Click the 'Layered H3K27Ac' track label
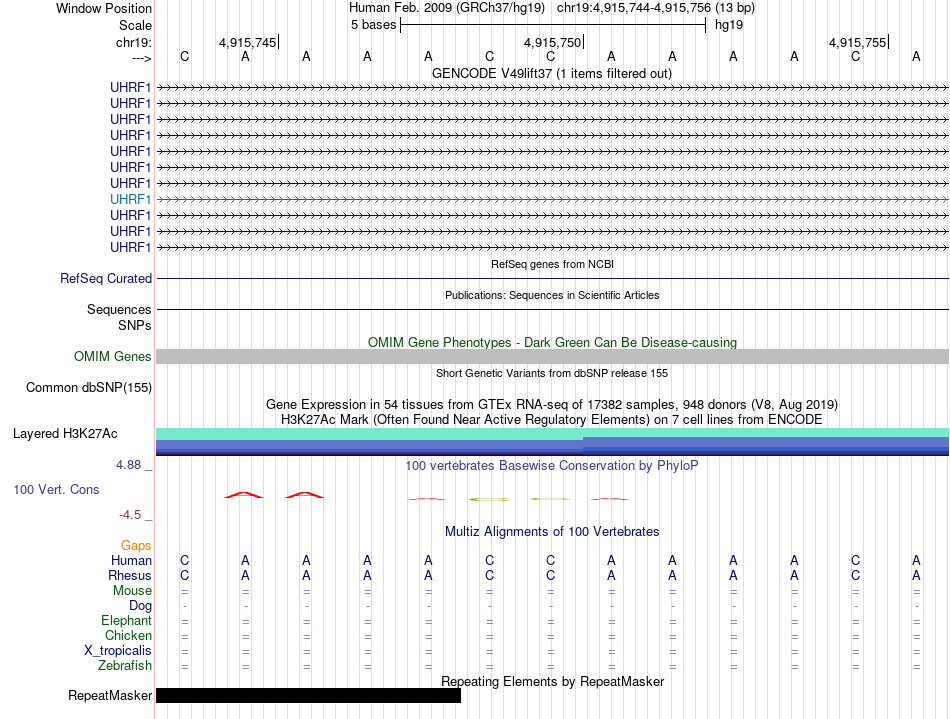 pyautogui.click(x=65, y=434)
